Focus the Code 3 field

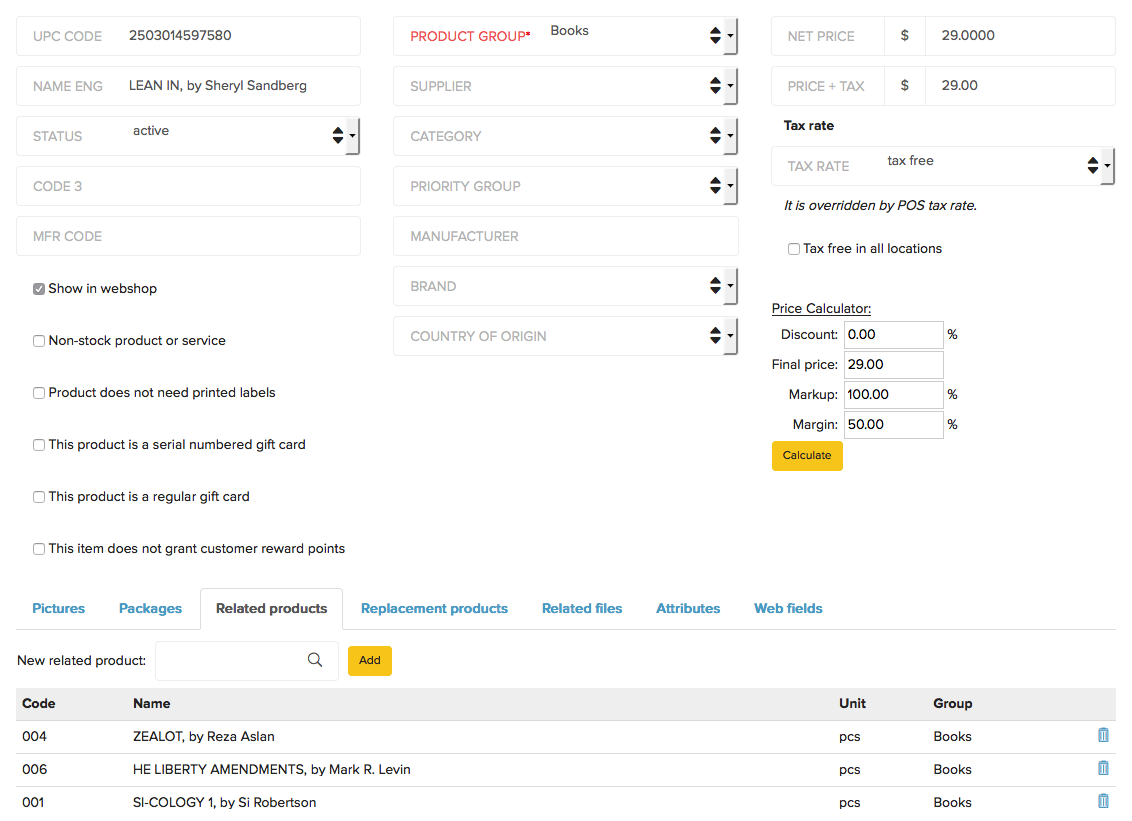point(188,186)
